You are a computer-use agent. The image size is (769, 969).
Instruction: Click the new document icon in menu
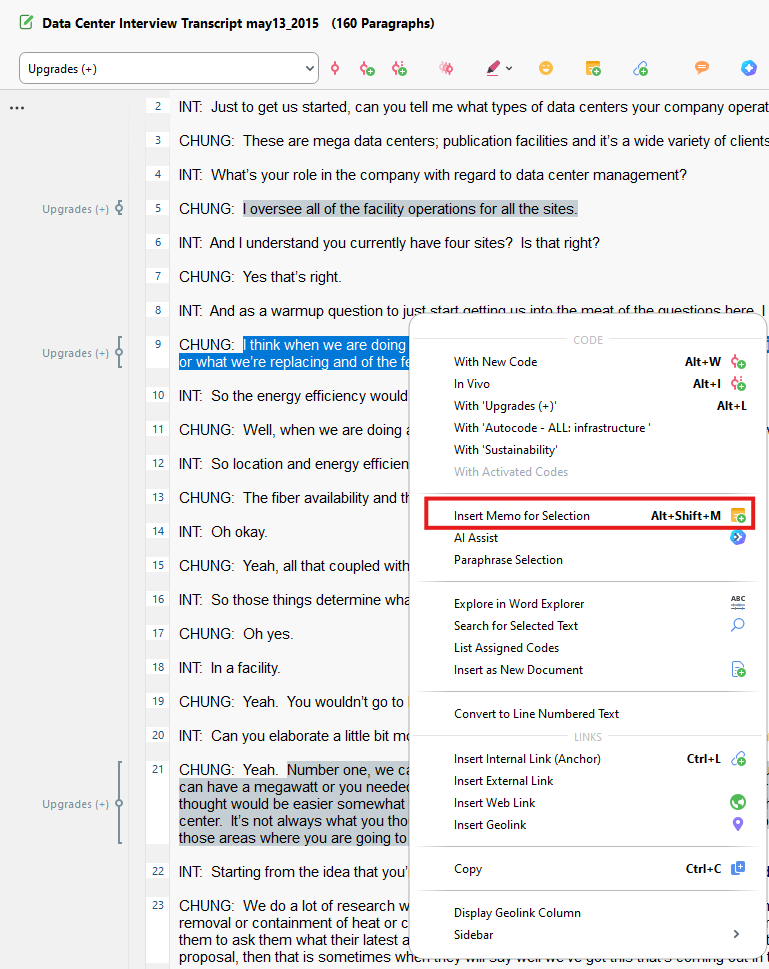pyautogui.click(x=738, y=669)
